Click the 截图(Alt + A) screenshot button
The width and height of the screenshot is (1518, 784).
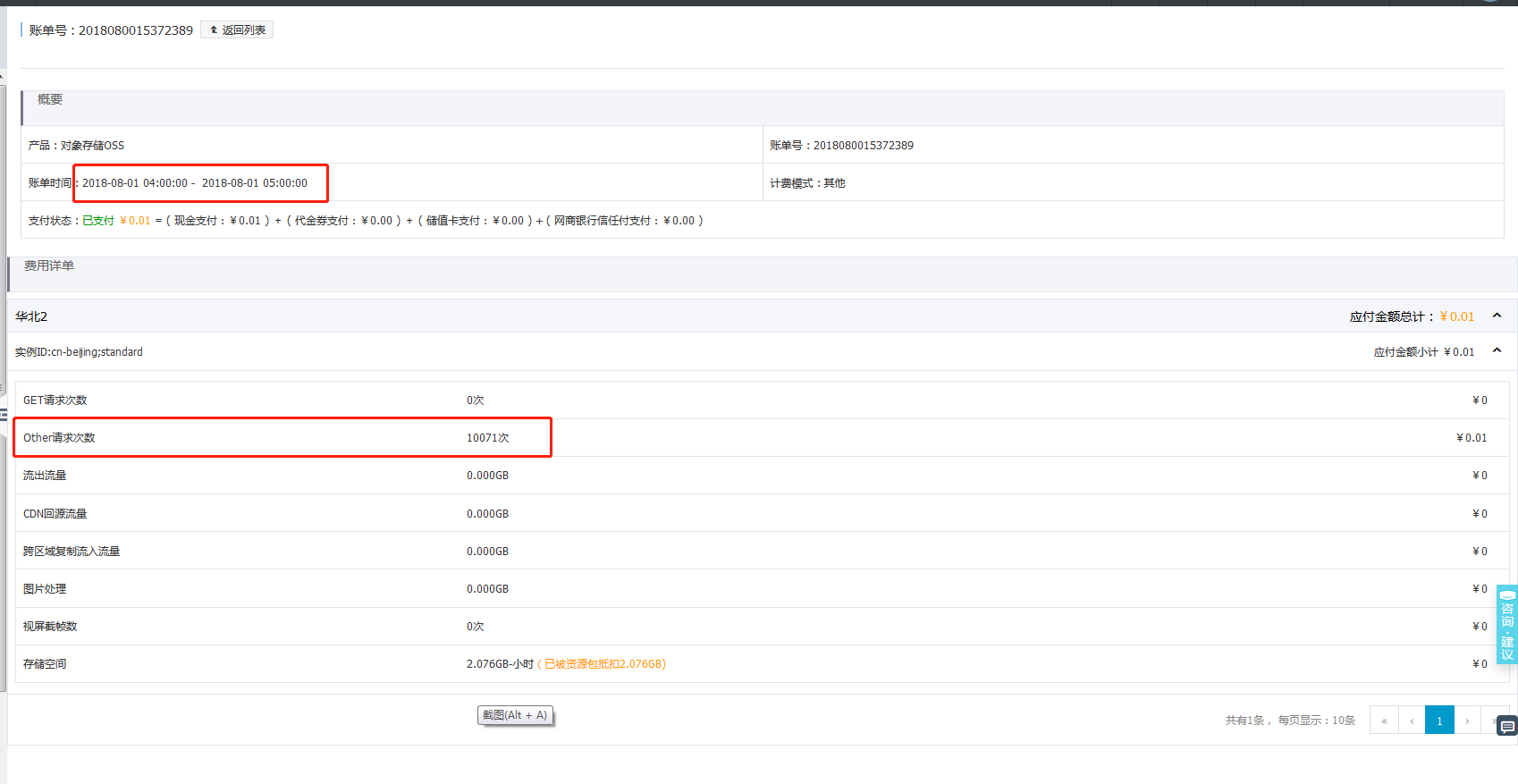515,715
